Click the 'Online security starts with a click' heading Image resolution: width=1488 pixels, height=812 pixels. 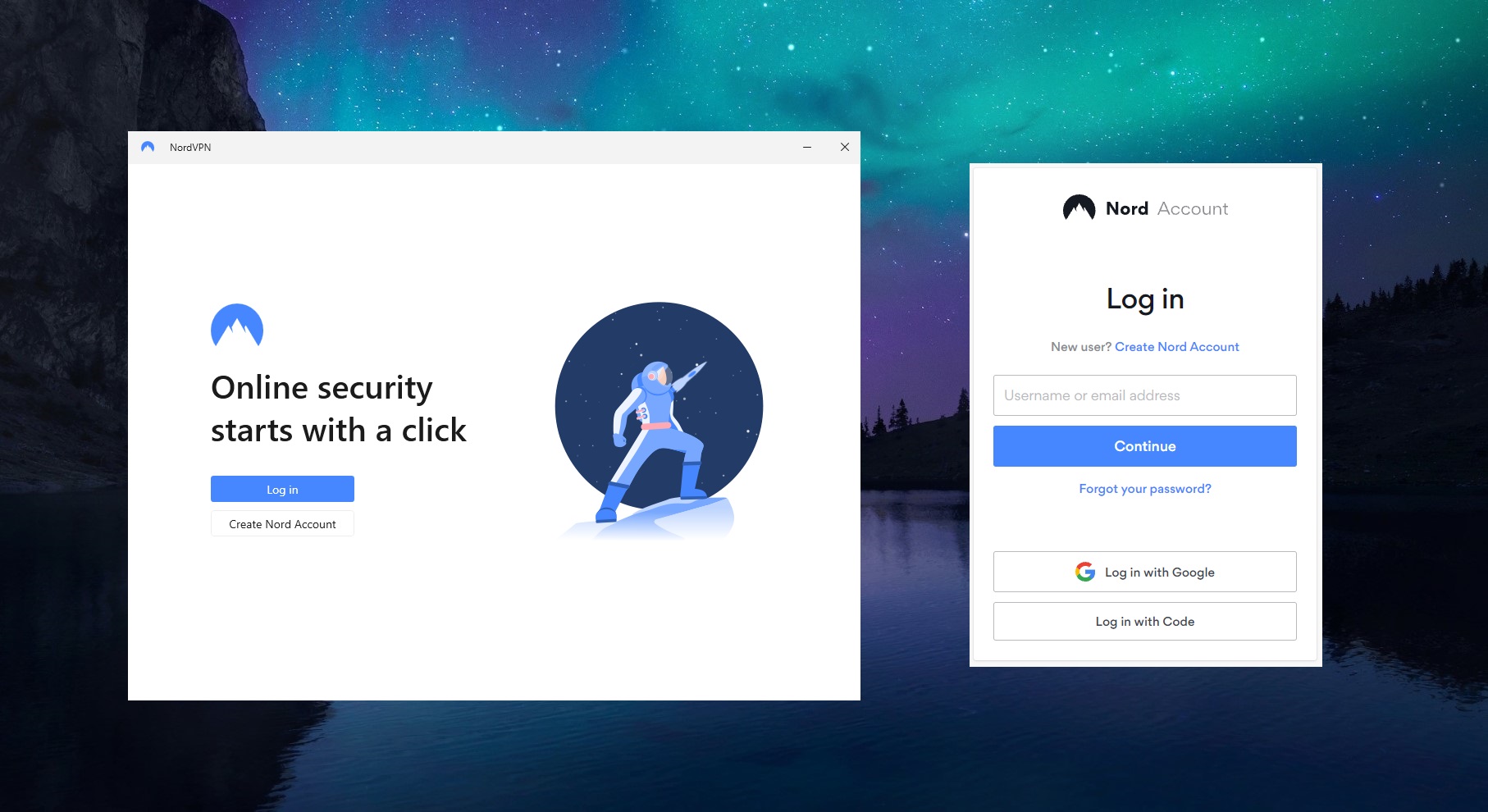pos(338,408)
